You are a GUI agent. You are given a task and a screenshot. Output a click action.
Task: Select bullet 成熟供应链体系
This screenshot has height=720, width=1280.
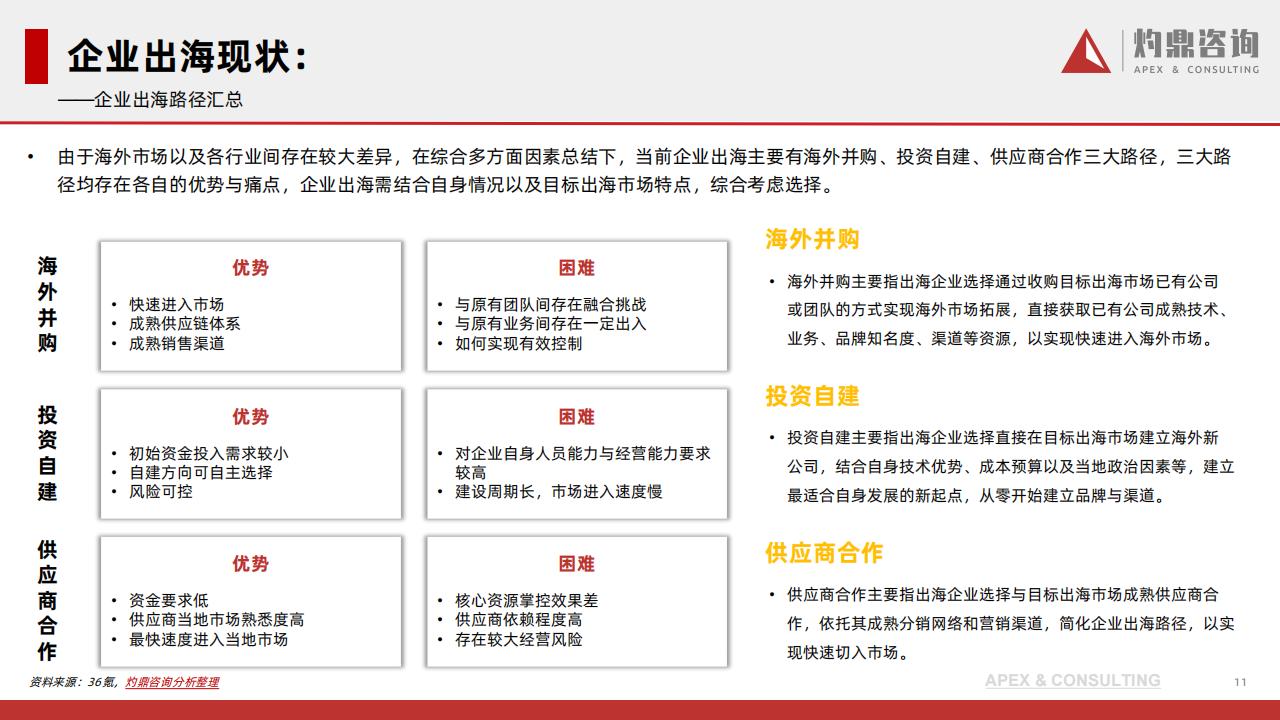click(x=184, y=324)
